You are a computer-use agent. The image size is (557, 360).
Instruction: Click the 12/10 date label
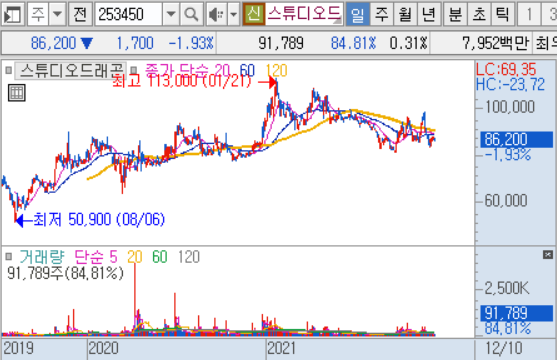point(504,348)
